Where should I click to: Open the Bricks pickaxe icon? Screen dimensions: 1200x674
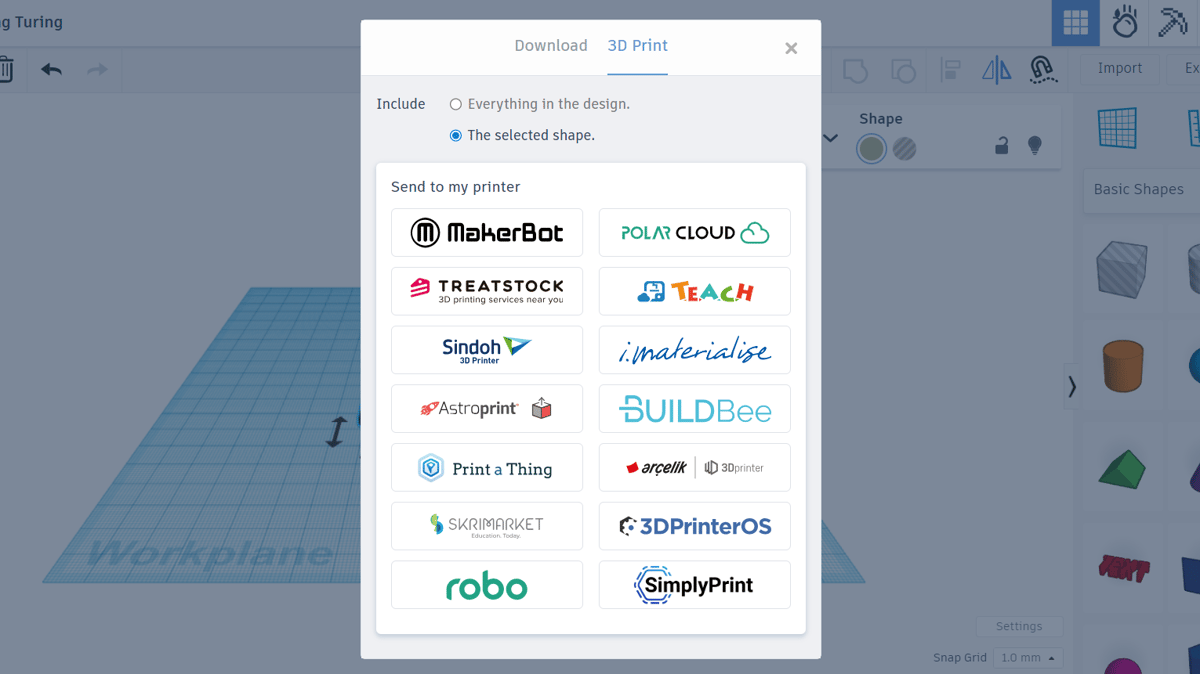[1173, 22]
